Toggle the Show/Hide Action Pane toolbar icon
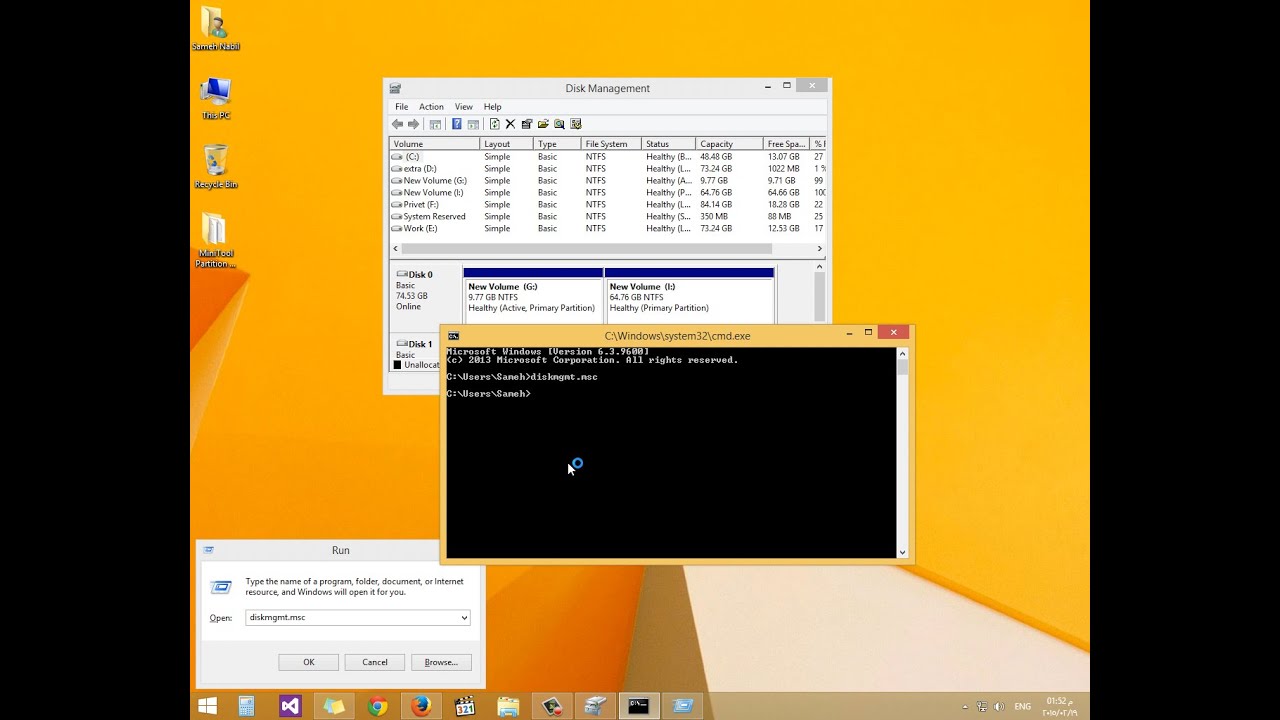1280x720 pixels. (x=473, y=124)
